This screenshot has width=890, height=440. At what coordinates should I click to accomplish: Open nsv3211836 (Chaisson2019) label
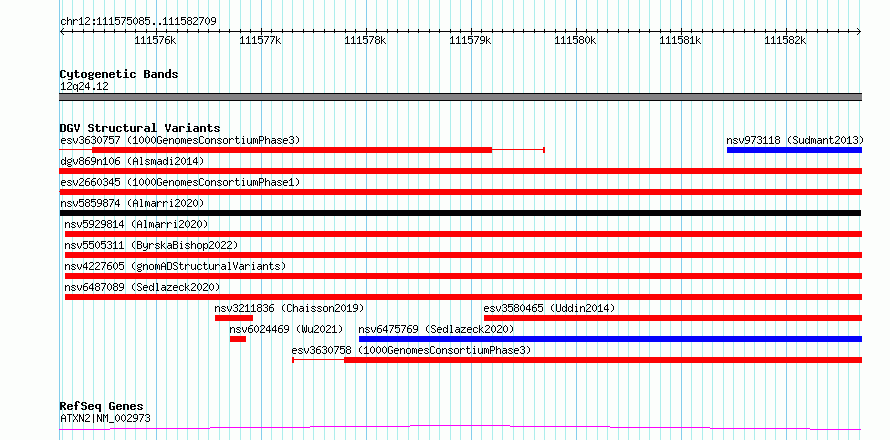(x=289, y=308)
